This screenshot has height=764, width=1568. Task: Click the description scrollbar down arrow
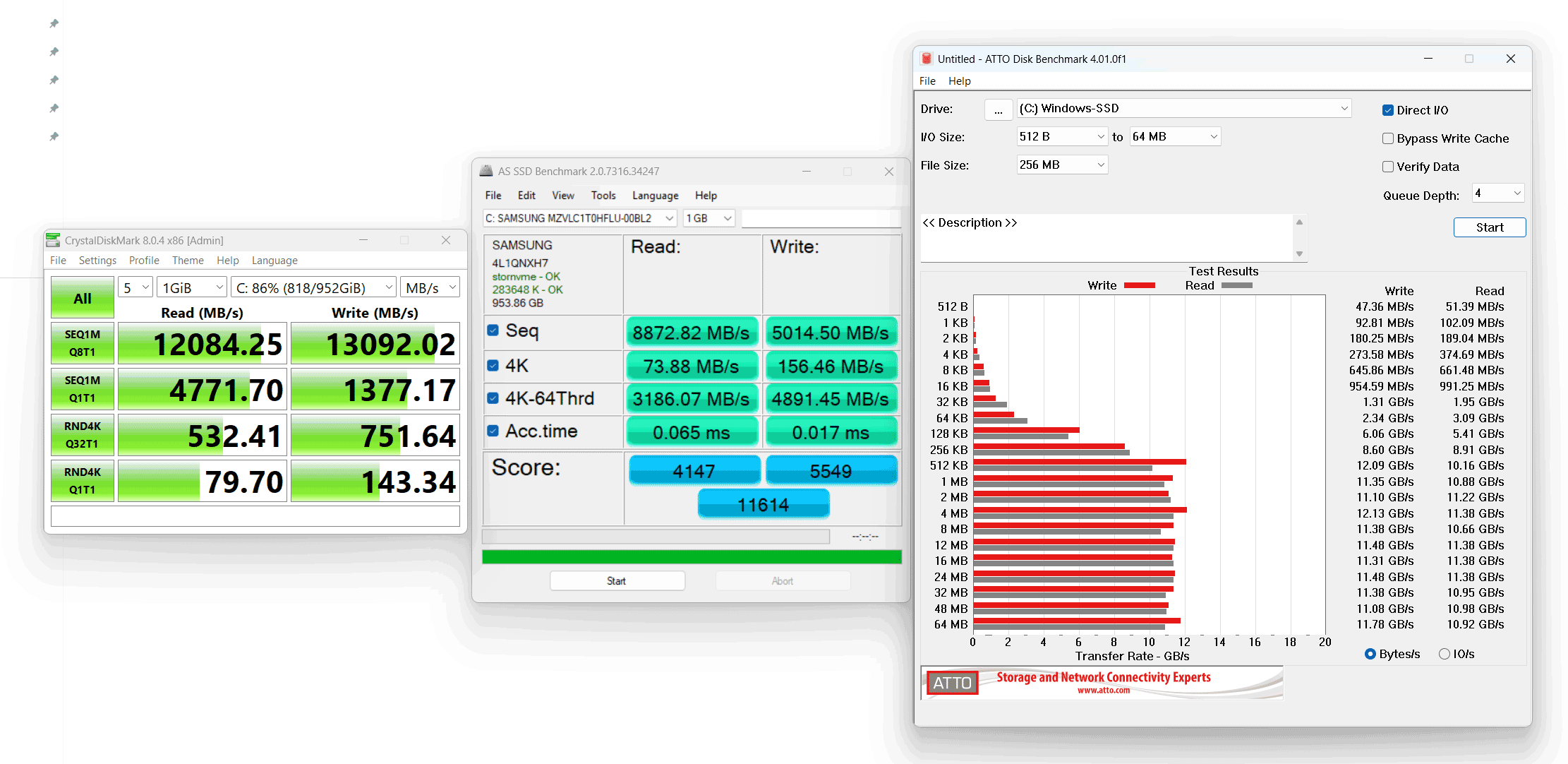click(x=1300, y=254)
